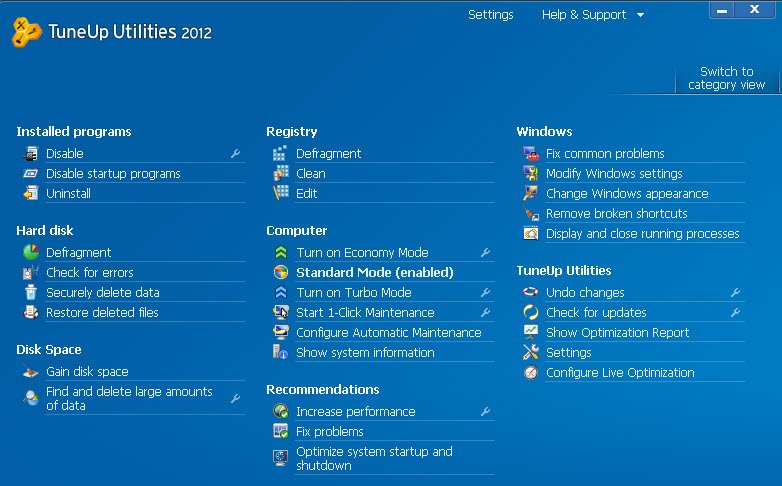Screen dimensions: 782x486
Task: Click the Gain disk space broom icon
Action: click(30, 372)
